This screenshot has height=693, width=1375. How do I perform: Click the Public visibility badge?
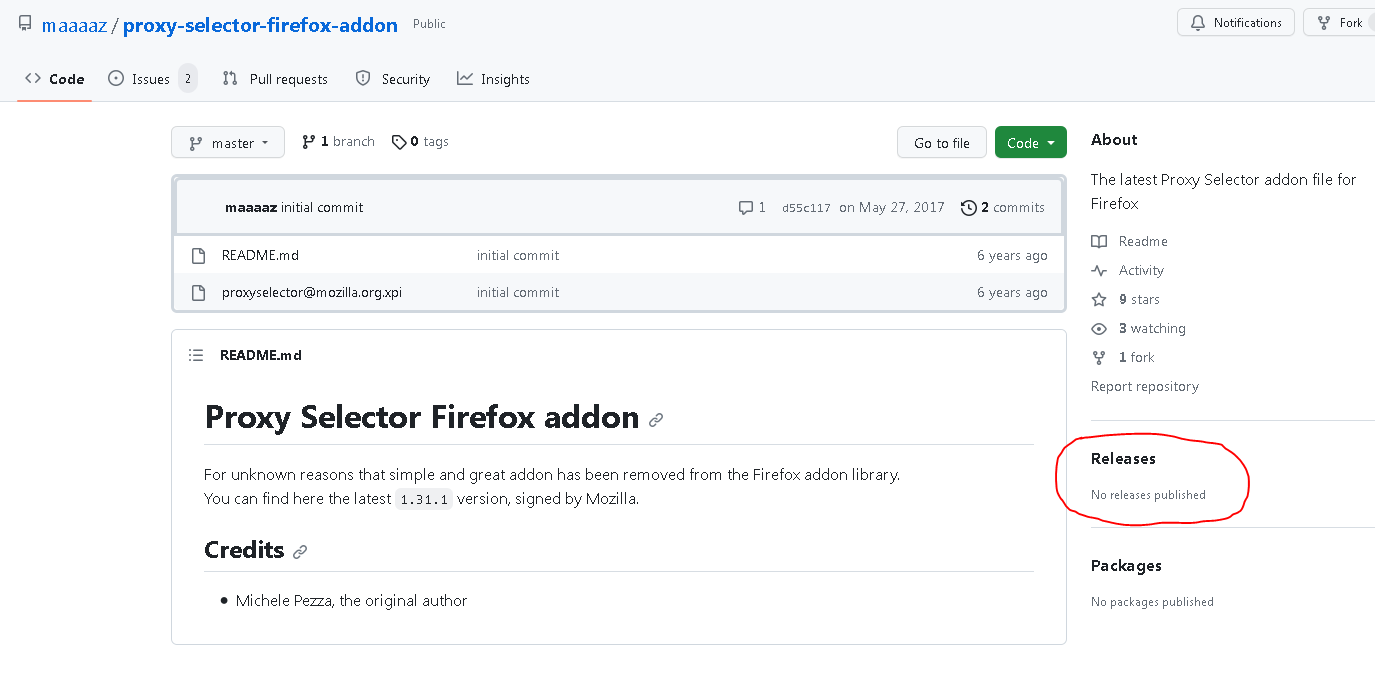[429, 24]
